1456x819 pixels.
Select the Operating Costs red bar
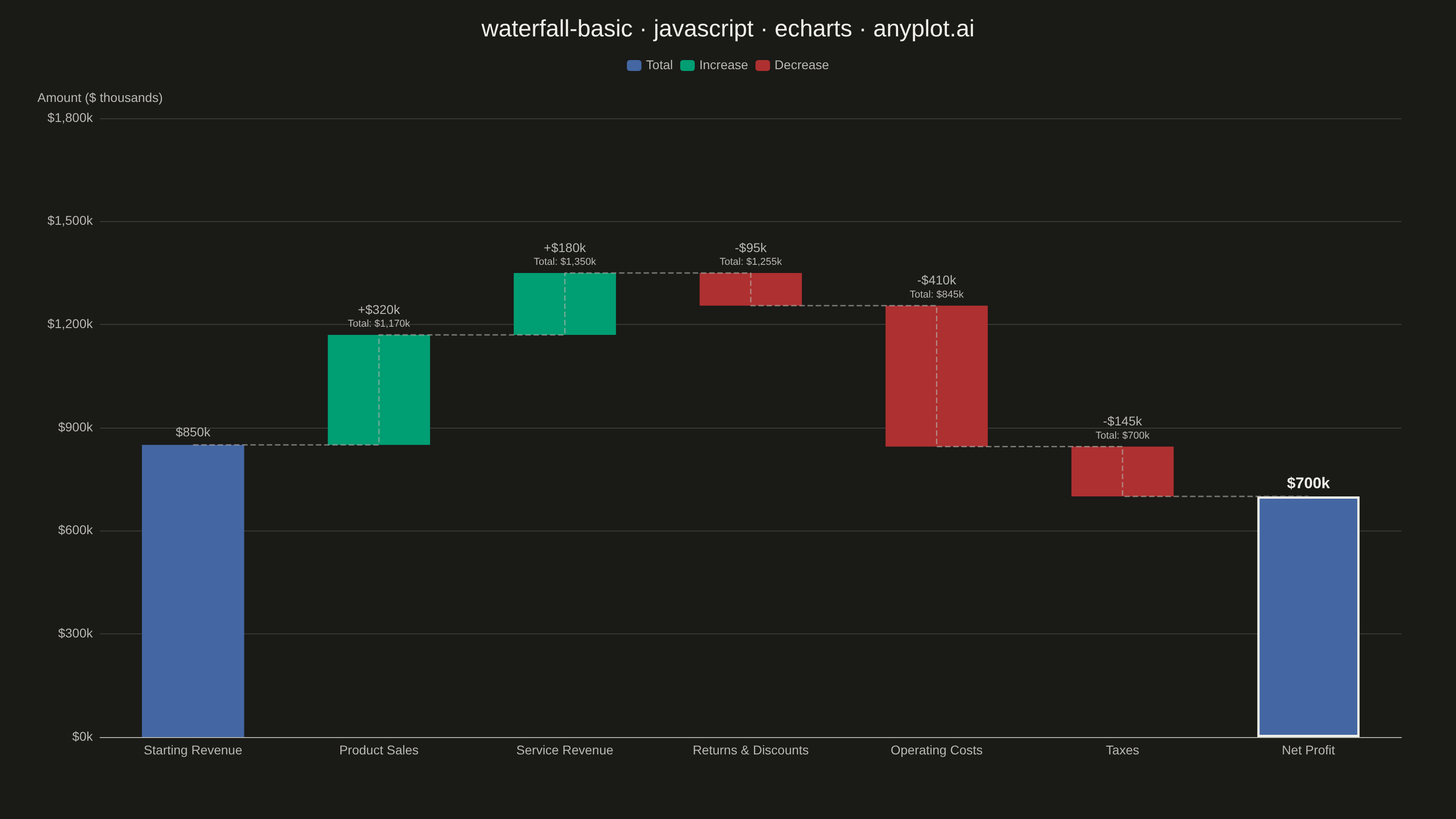[x=936, y=376]
